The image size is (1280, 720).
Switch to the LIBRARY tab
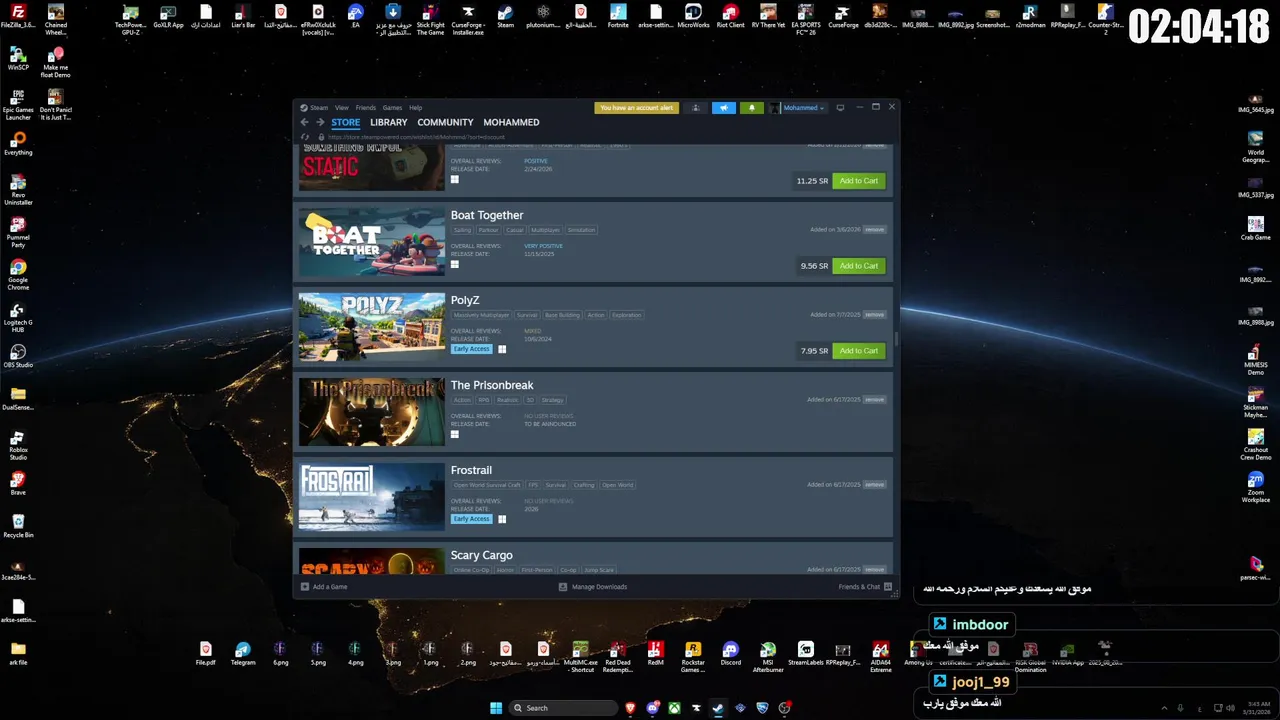click(389, 123)
